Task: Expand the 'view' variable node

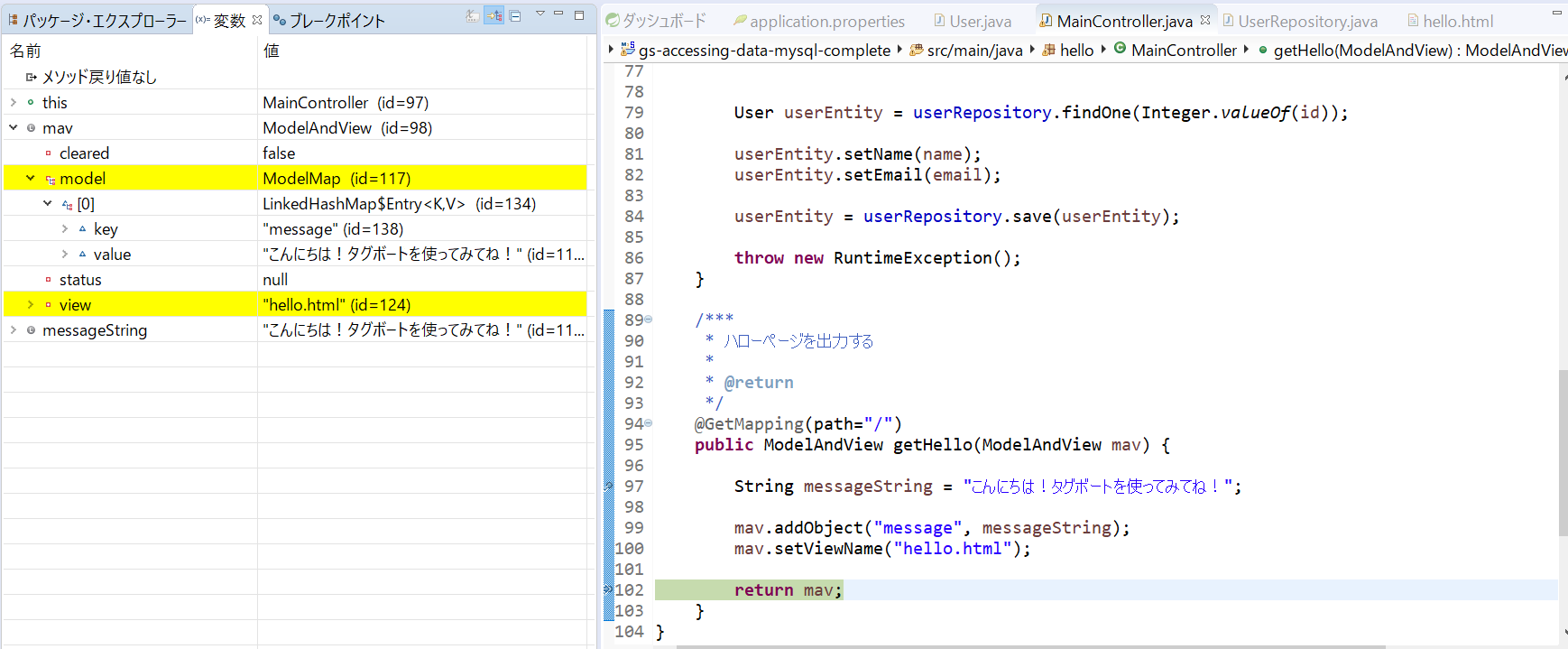Action: click(31, 305)
